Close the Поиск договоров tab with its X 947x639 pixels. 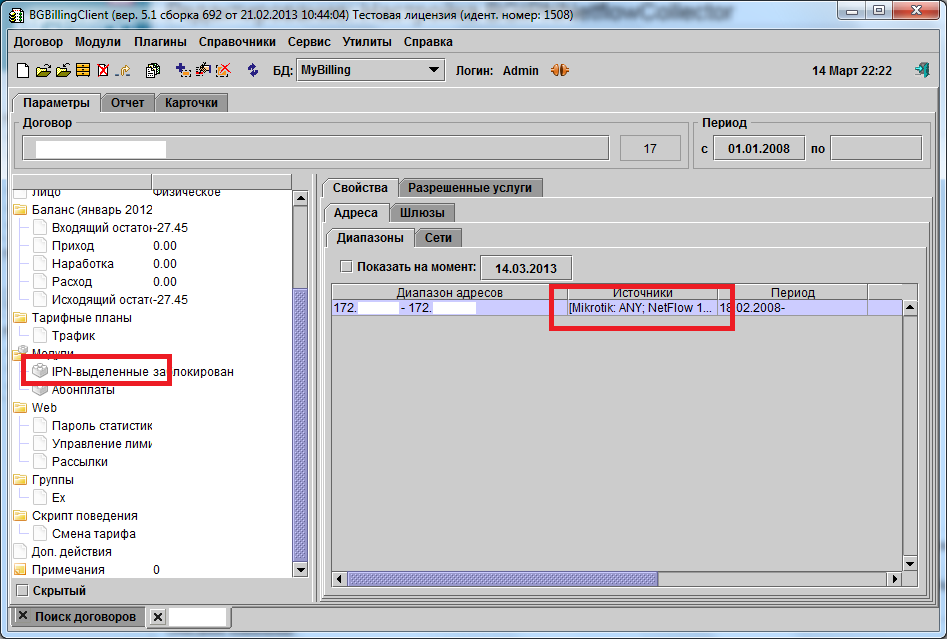point(23,615)
